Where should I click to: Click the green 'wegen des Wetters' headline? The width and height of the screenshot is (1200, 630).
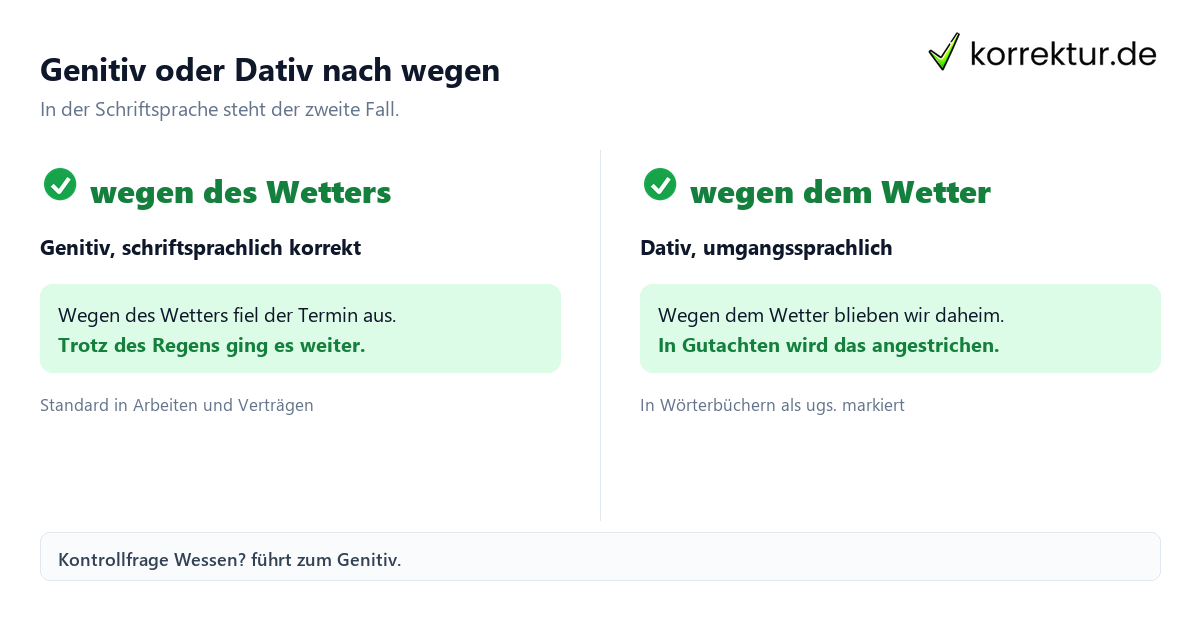[240, 192]
